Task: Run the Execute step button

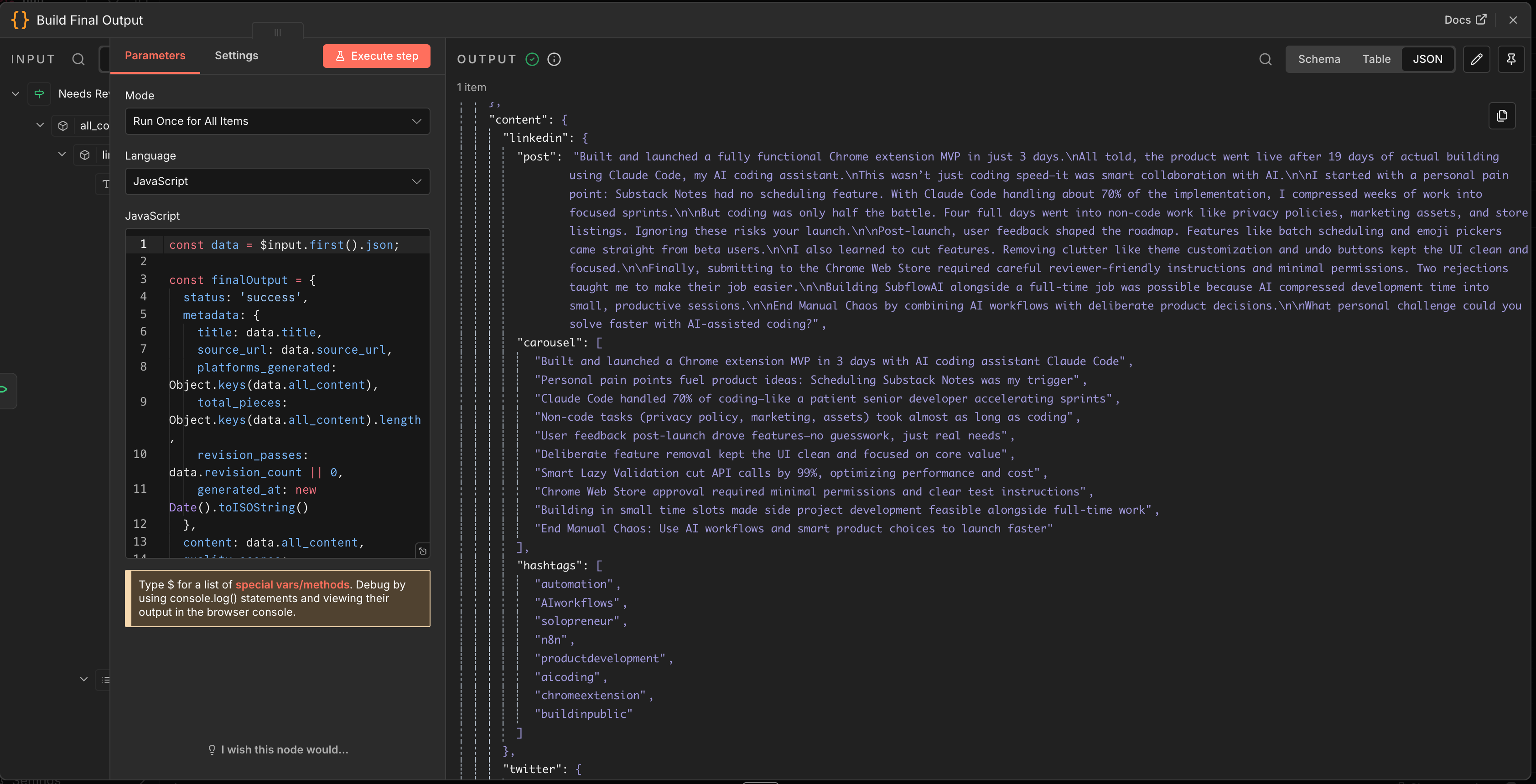Action: click(376, 56)
